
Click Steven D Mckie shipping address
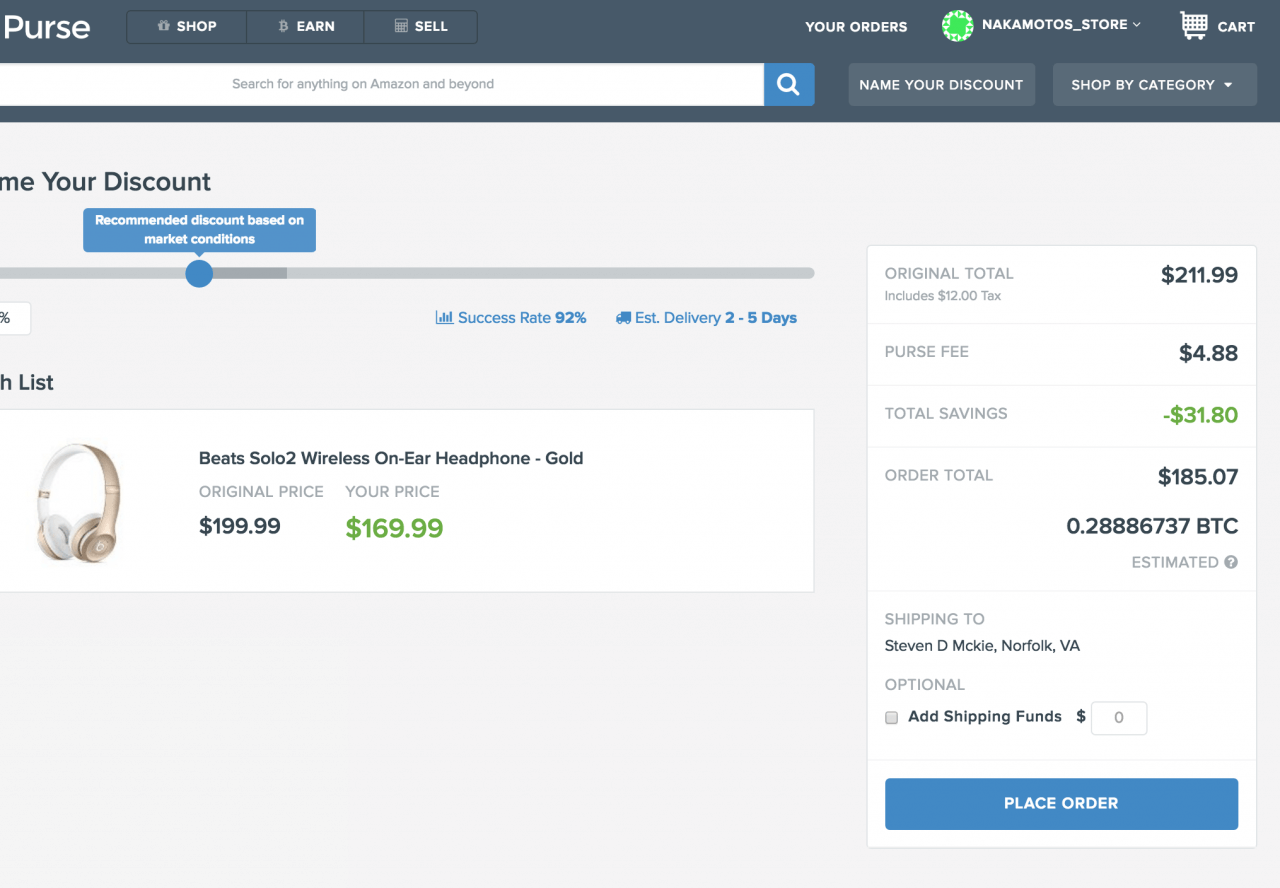982,646
